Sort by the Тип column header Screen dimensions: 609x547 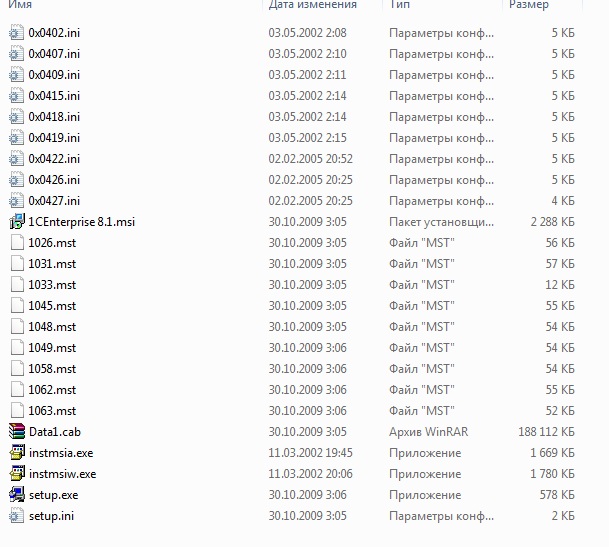pos(399,5)
